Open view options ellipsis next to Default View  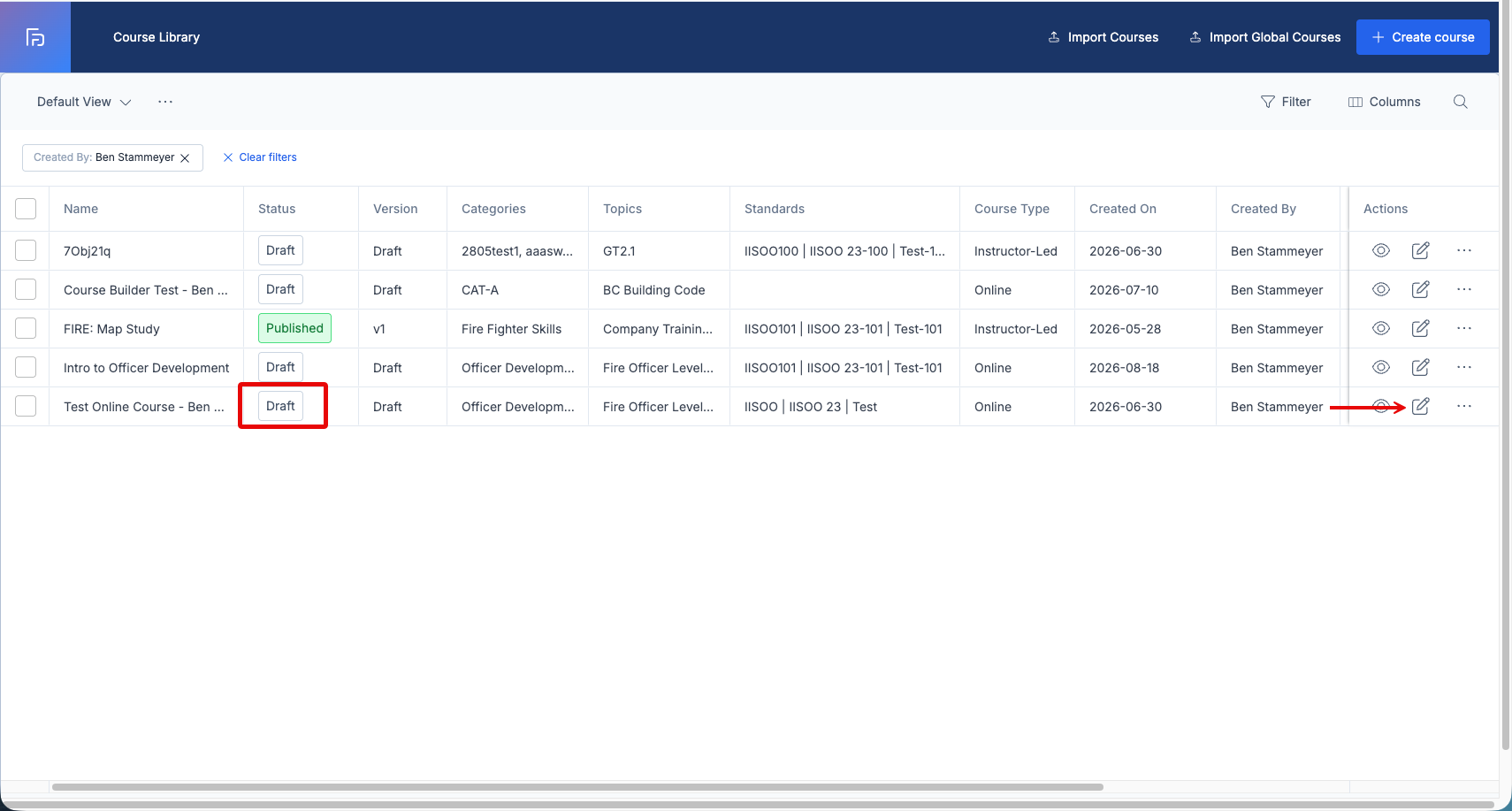(x=165, y=102)
